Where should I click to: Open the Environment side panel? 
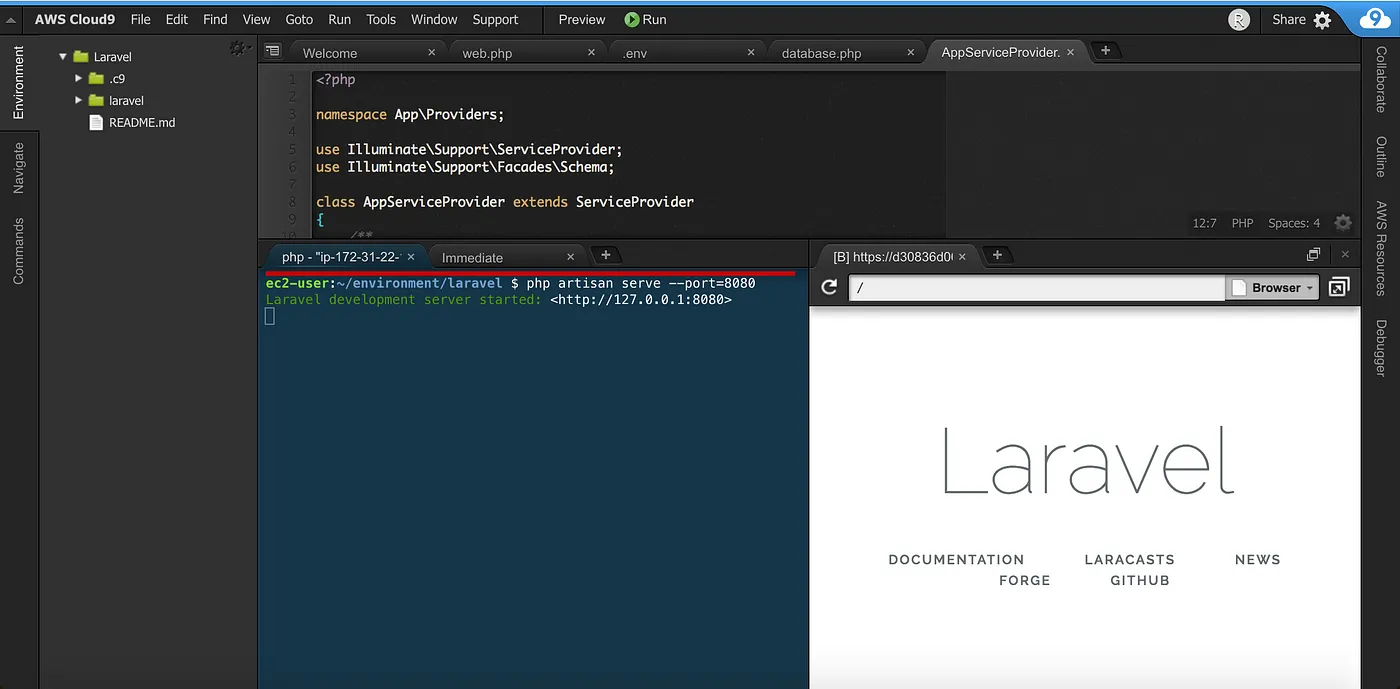click(18, 83)
